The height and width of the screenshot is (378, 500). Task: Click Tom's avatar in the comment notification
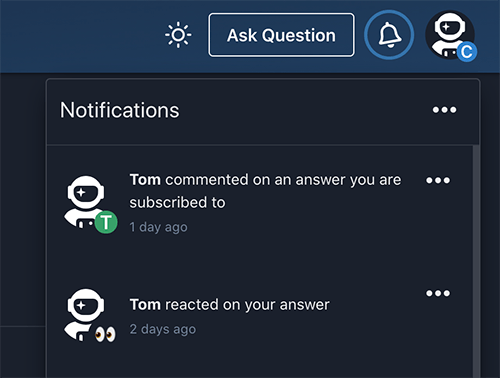click(86, 202)
